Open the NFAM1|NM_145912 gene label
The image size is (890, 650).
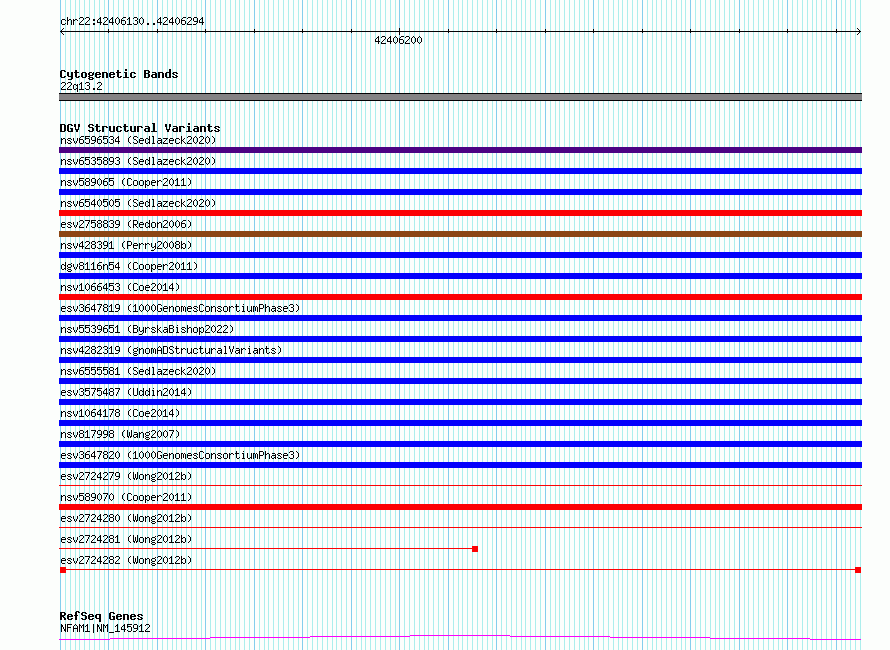coord(105,628)
